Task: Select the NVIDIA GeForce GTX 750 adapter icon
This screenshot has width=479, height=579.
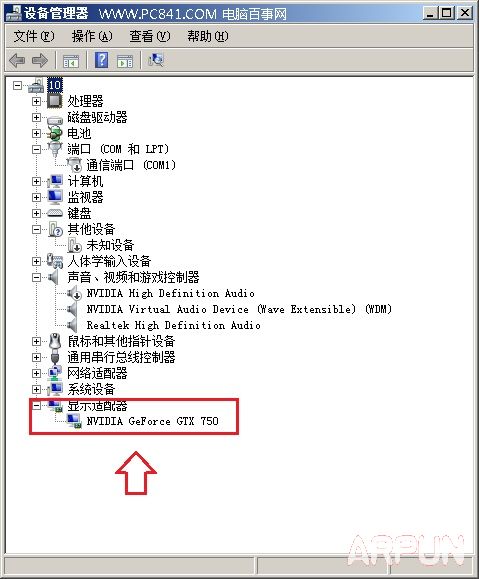Action: [74, 421]
